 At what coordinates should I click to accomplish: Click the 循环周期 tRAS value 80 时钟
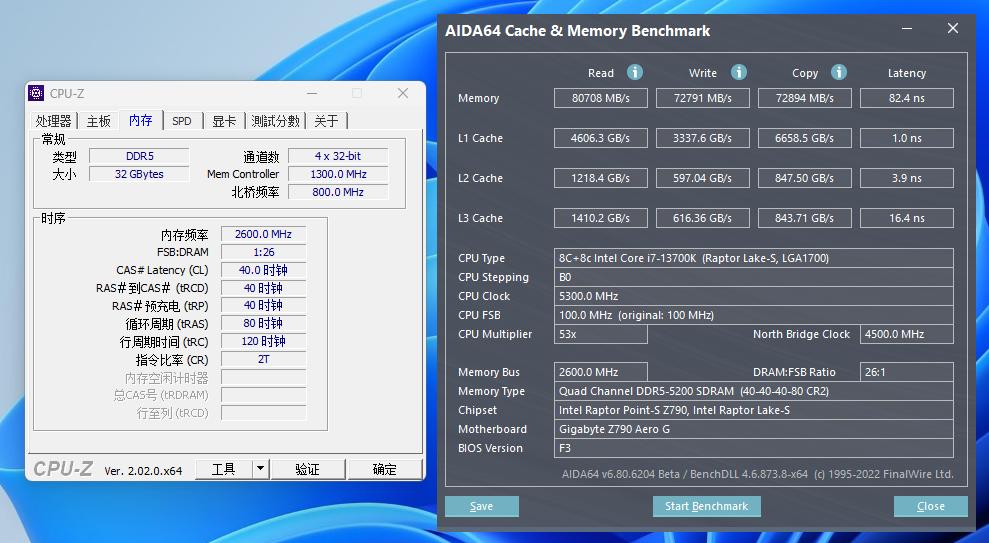[264, 324]
